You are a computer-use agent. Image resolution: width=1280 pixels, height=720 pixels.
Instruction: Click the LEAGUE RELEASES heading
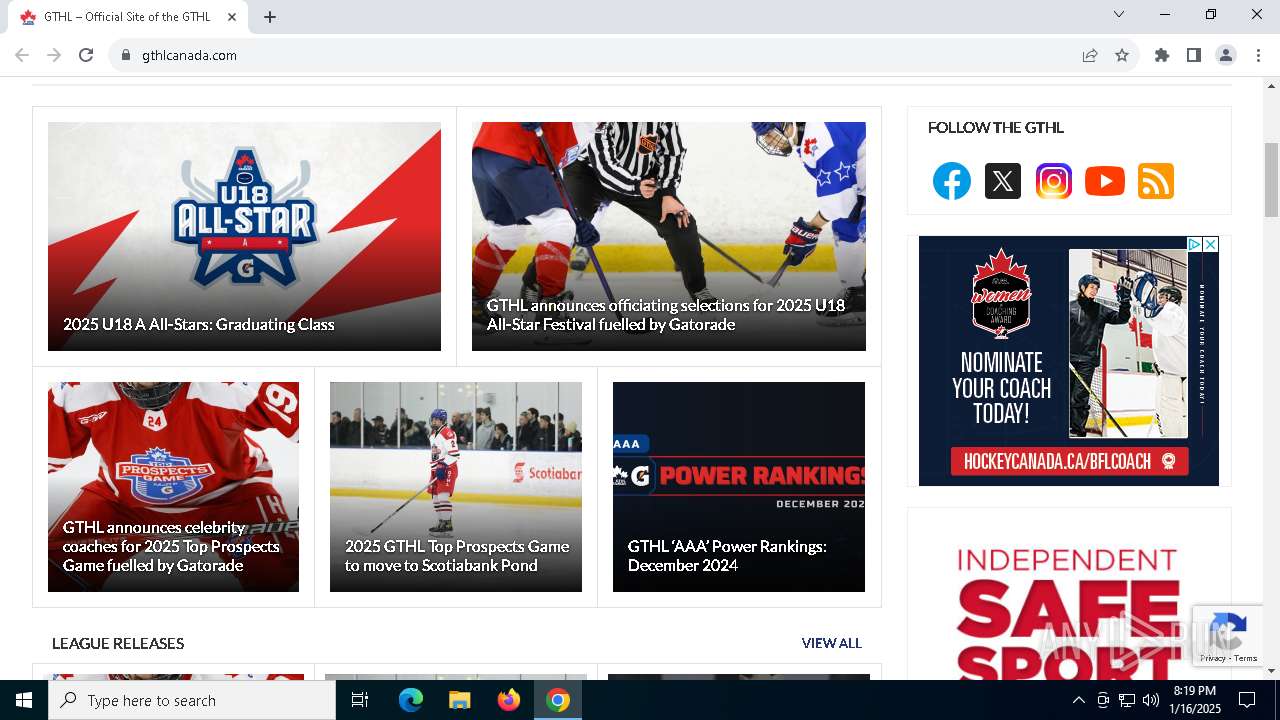coord(118,643)
